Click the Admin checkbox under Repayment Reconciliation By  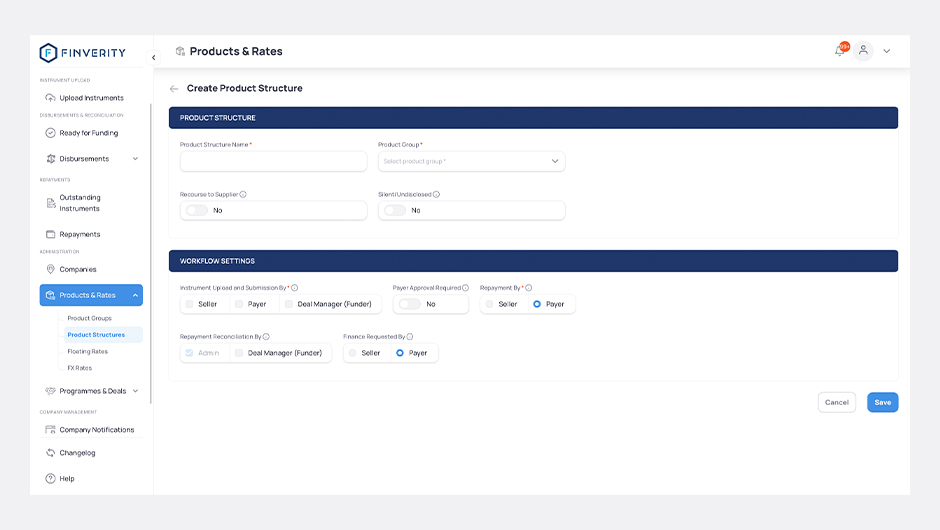click(189, 353)
